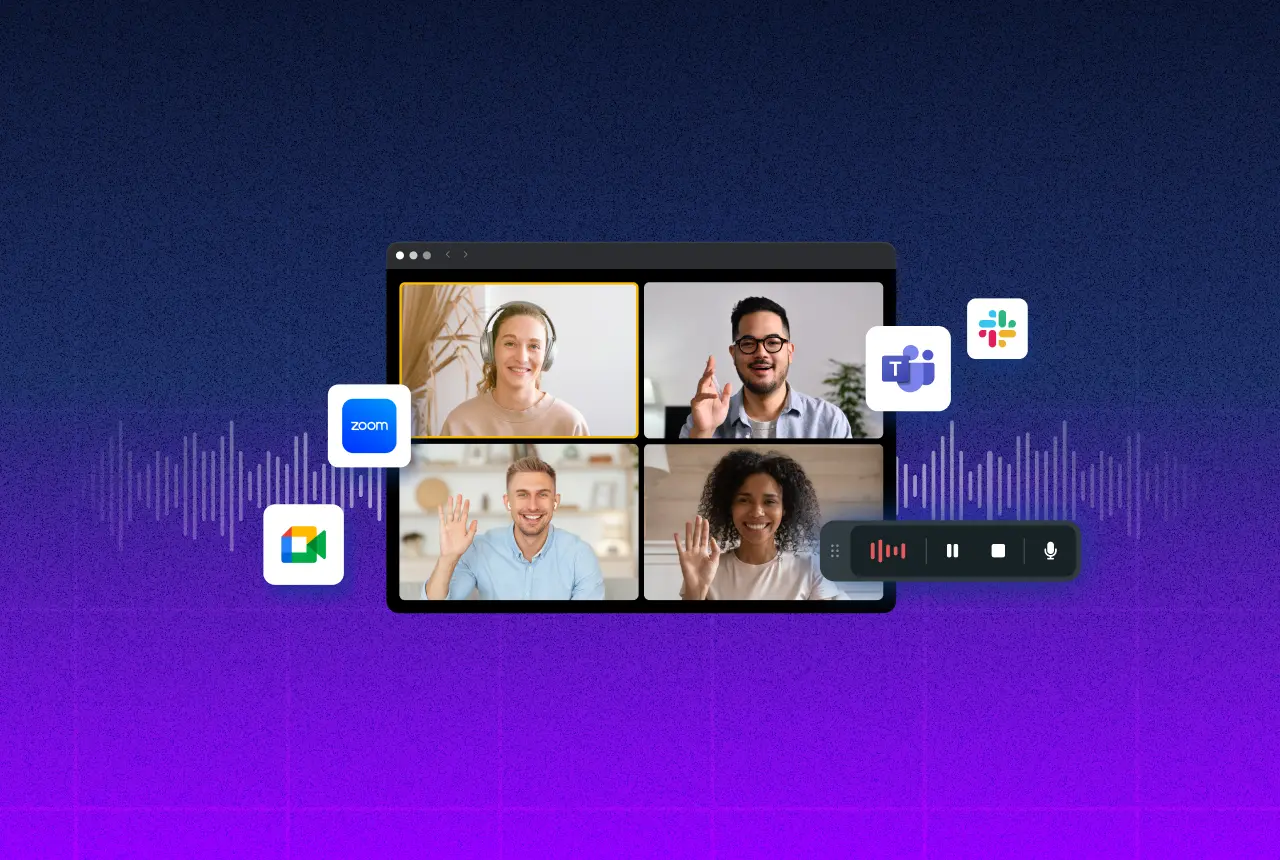Click the back chevron in the title bar
Viewport: 1280px width, 860px height.
(x=447, y=254)
